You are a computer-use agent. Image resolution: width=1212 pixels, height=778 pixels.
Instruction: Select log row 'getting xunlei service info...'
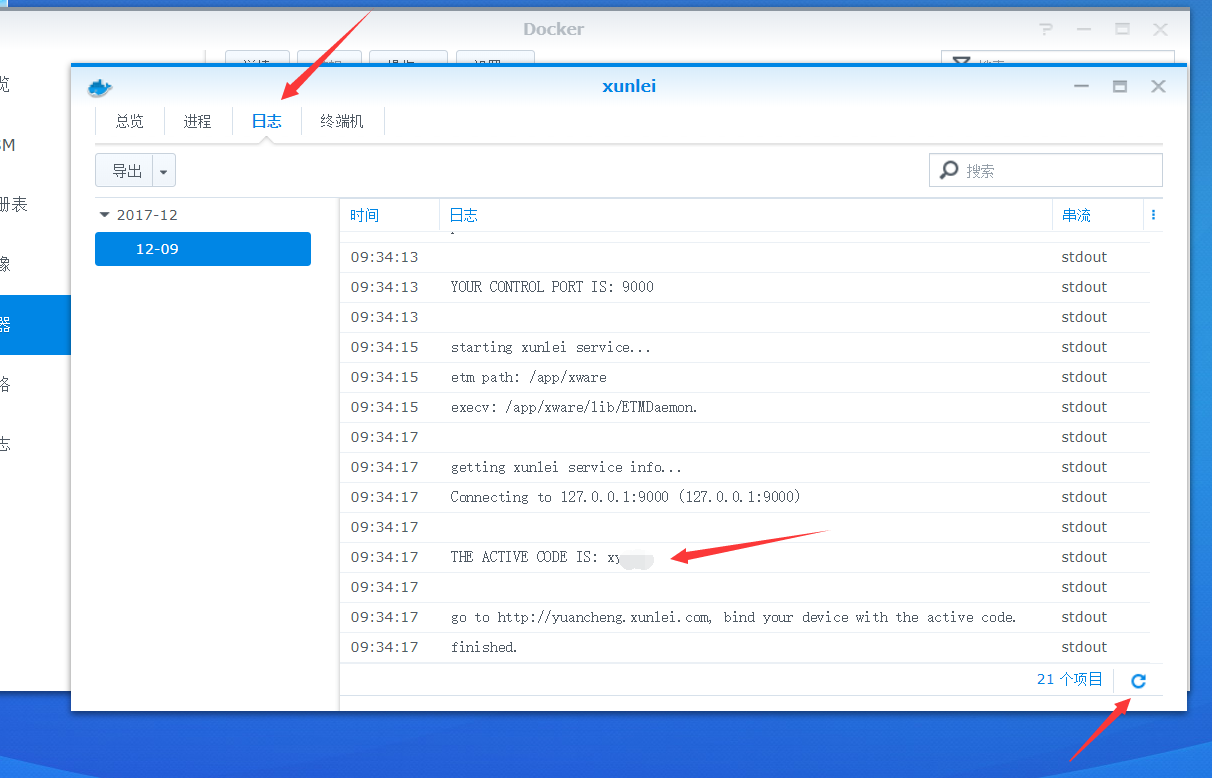coord(745,467)
